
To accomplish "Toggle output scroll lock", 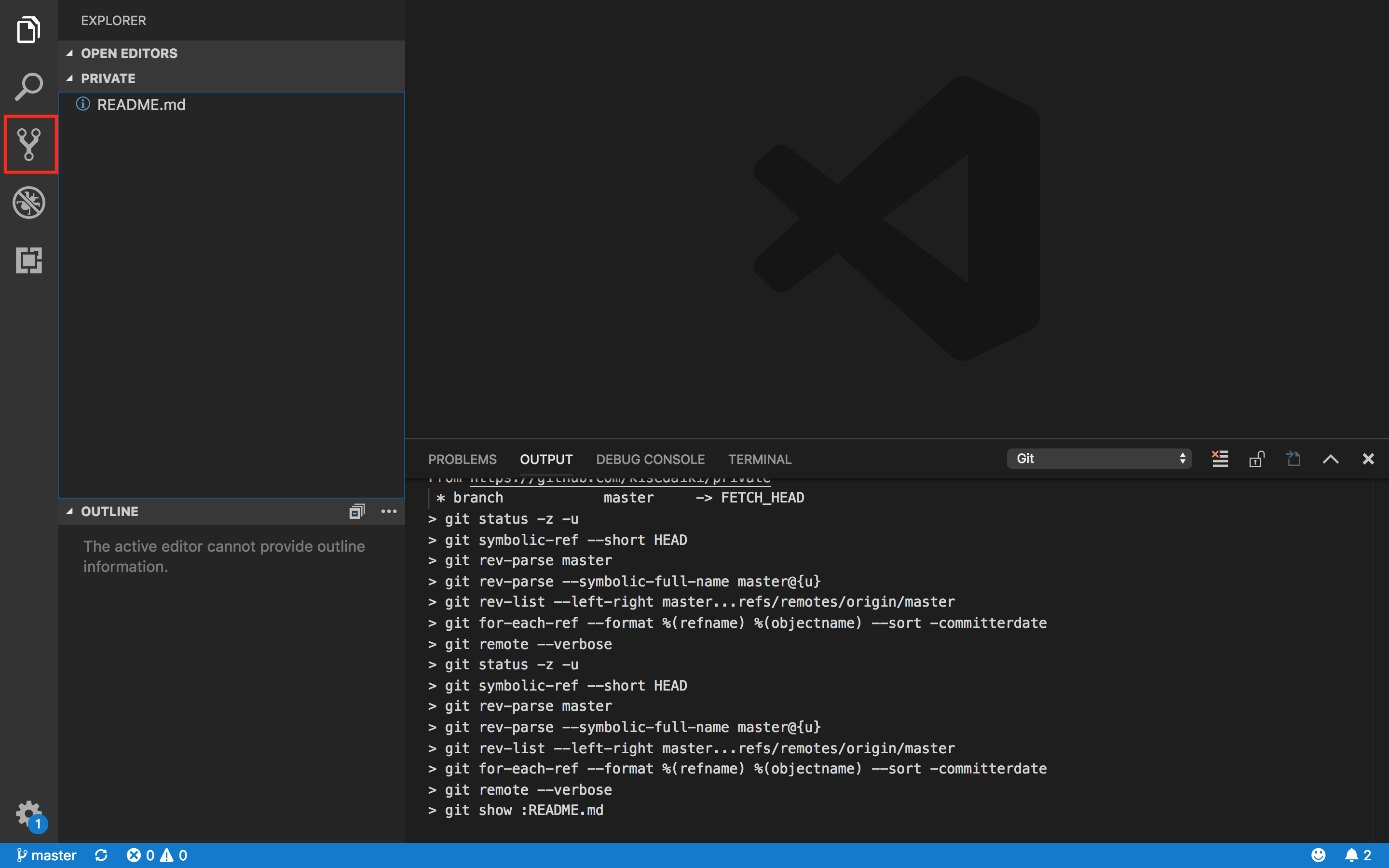I will pyautogui.click(x=1256, y=459).
